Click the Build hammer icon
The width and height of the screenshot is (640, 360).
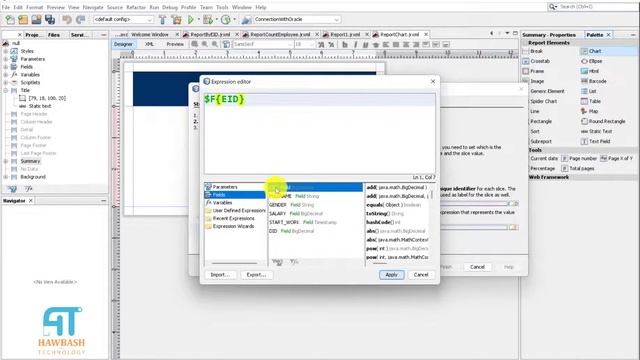pos(162,20)
